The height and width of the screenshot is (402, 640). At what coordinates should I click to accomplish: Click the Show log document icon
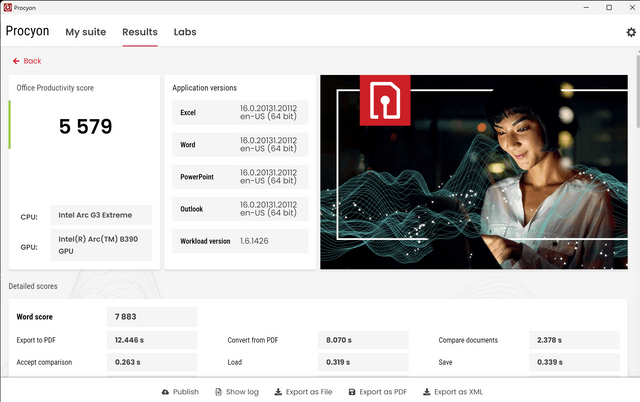(x=218, y=392)
